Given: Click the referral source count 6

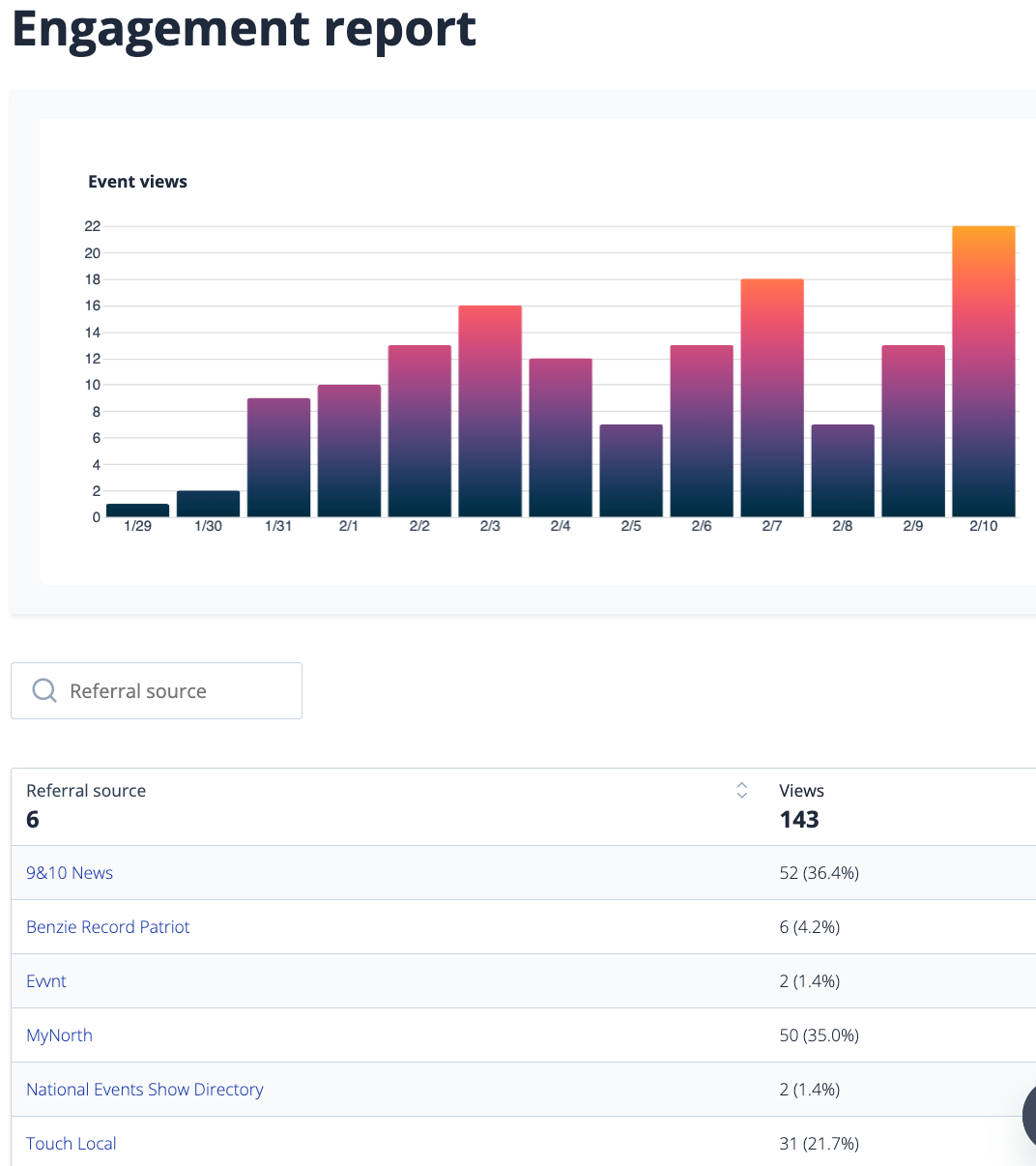Looking at the screenshot, I should 33,820.
